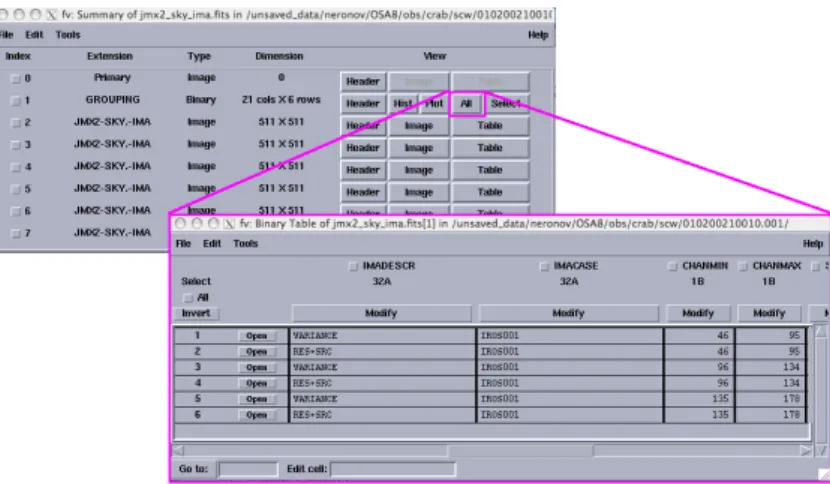This screenshot has width=830, height=484.
Task: Select index 2 extension checkbox
Action: tap(16, 123)
